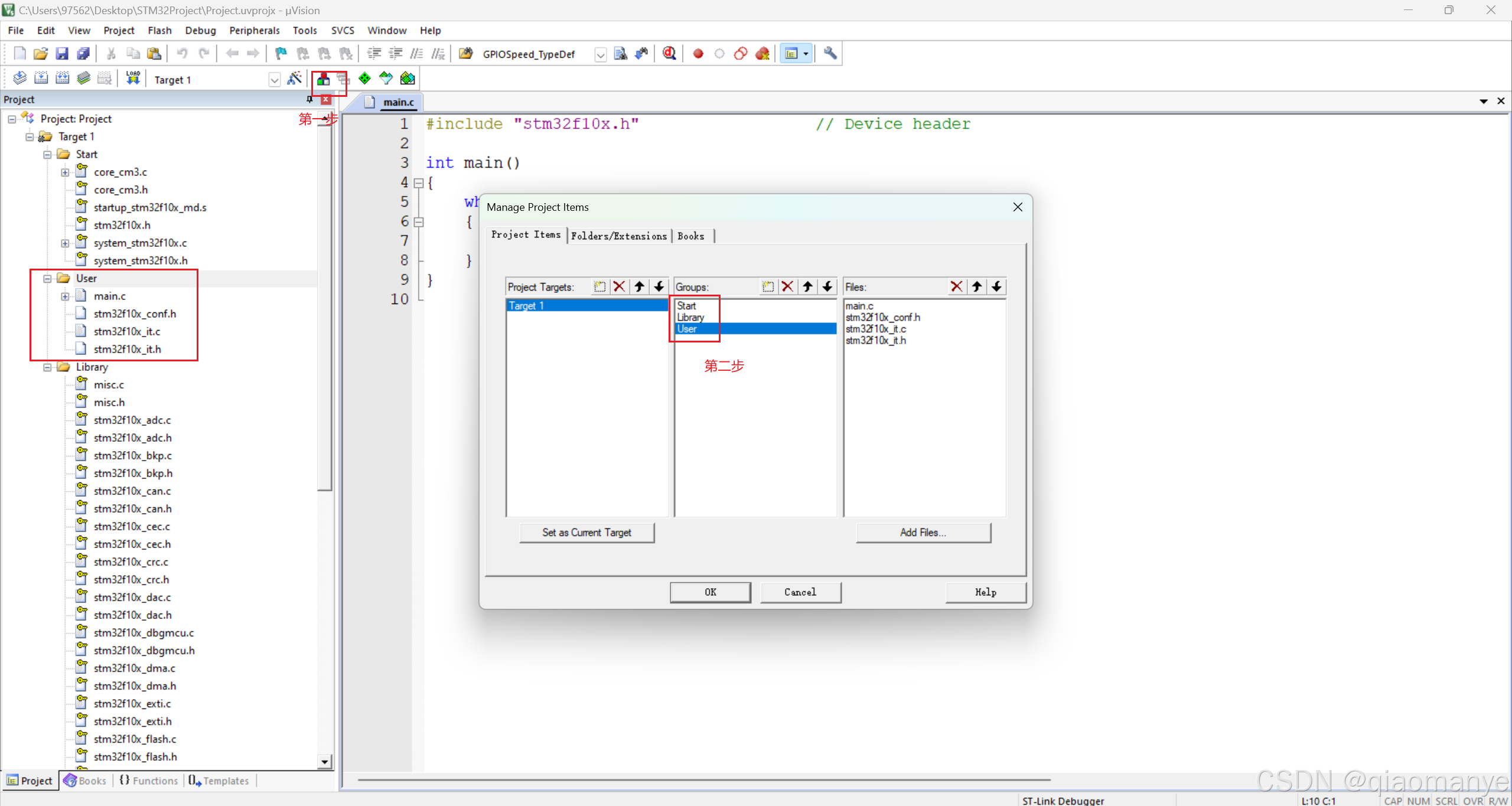
Task: Move the group up using Groups up arrow
Action: 807,287
